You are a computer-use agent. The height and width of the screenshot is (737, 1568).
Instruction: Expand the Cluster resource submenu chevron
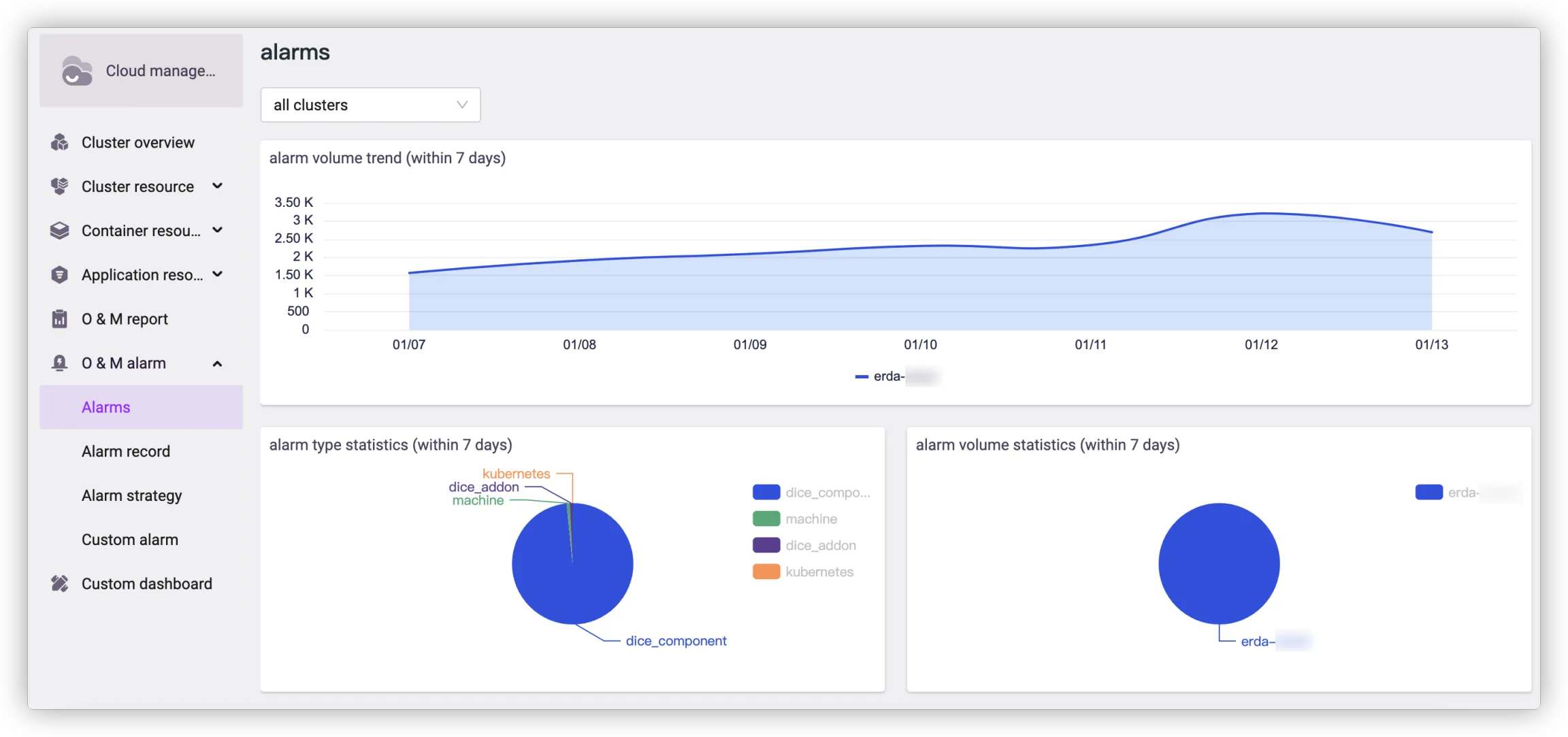click(217, 186)
